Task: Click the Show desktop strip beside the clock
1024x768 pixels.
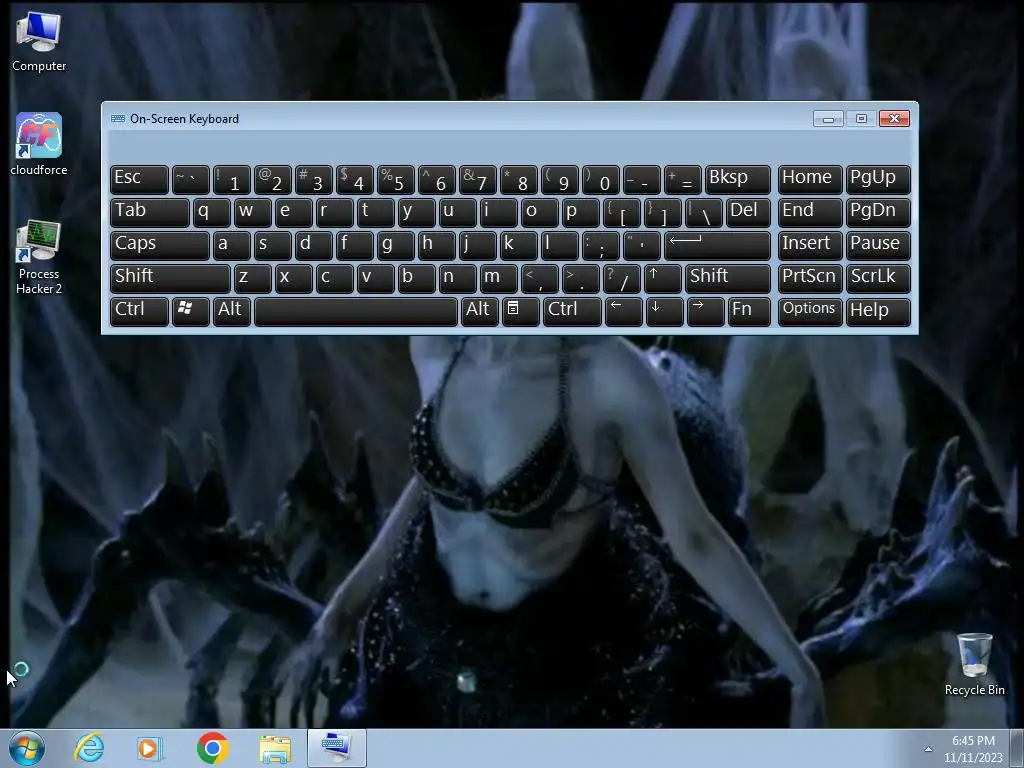Action: 1017,748
